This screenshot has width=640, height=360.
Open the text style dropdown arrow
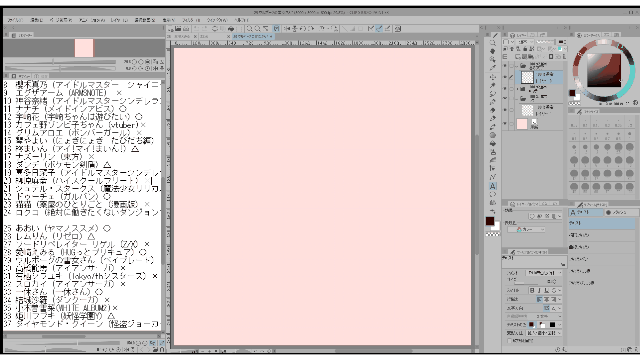pos(560,291)
